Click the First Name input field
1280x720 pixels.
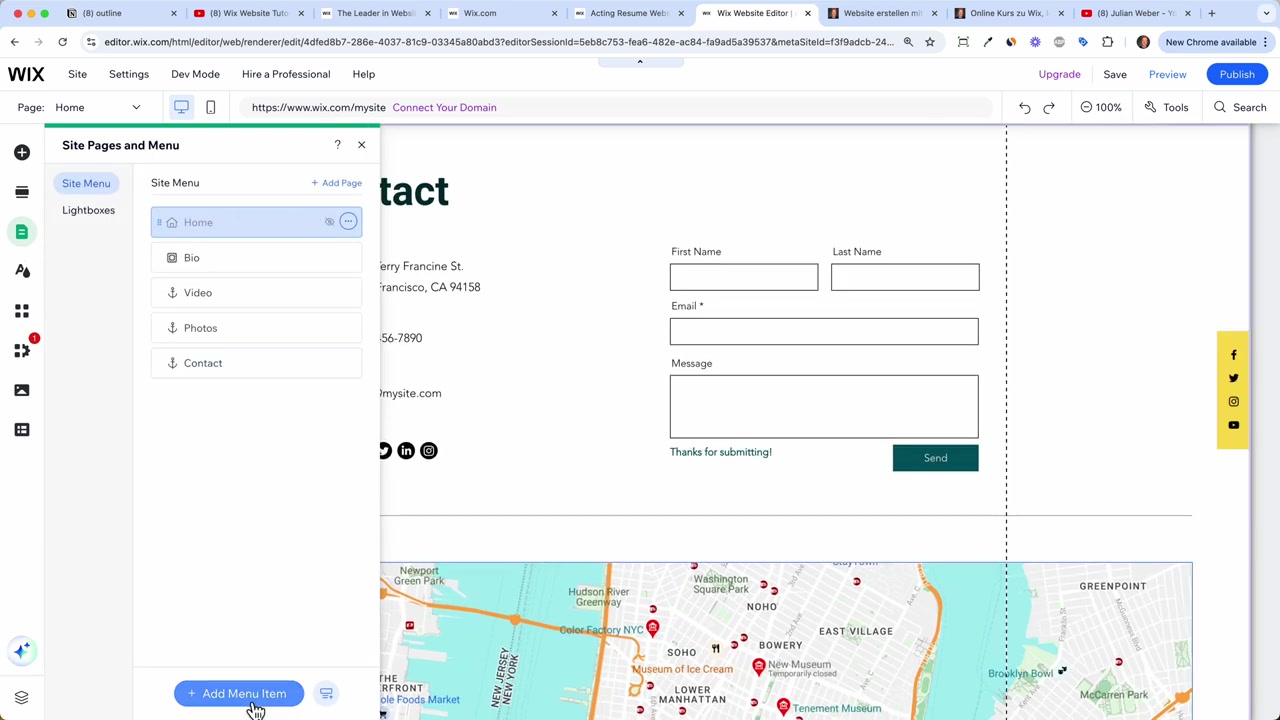(744, 277)
